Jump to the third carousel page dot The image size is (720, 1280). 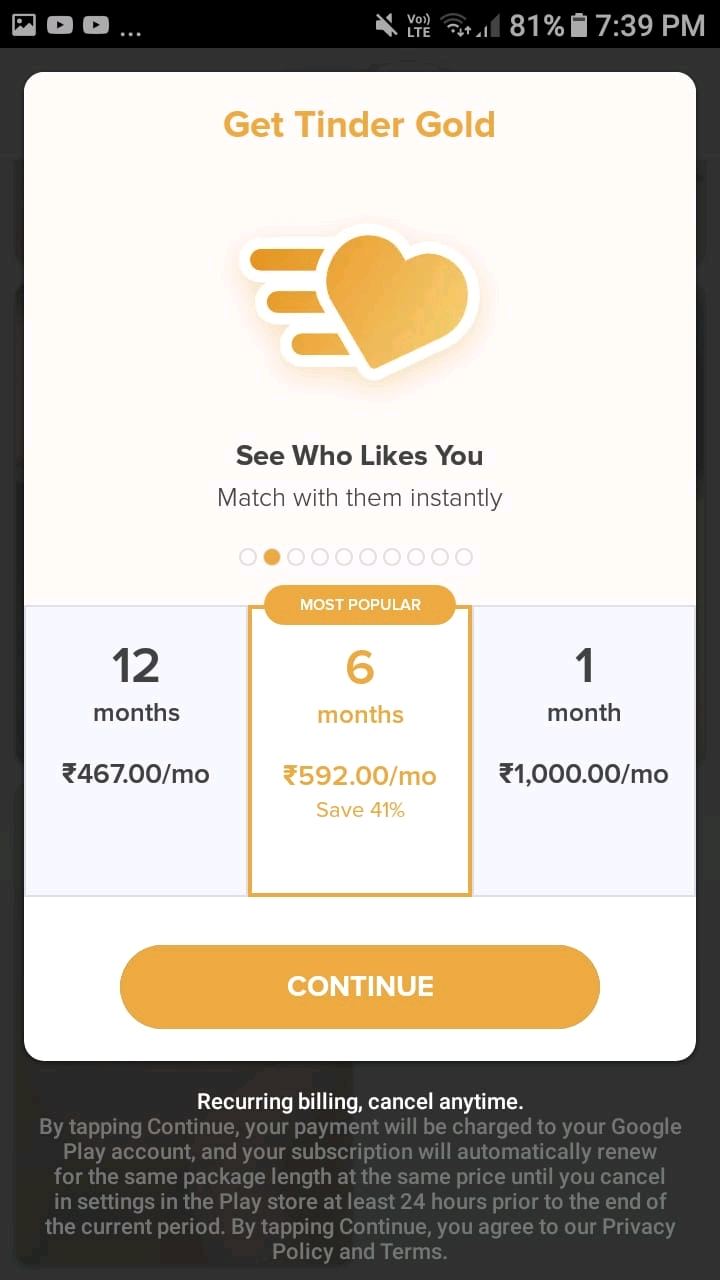296,557
